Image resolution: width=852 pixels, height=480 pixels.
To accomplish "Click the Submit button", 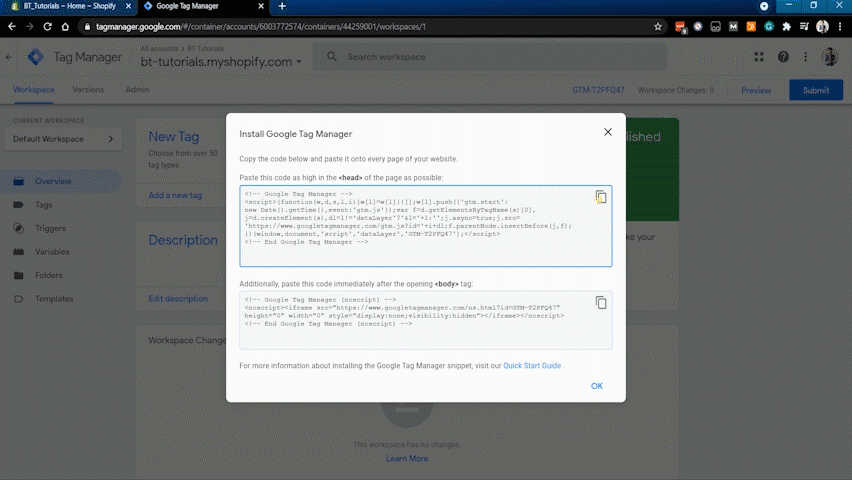I will point(816,90).
